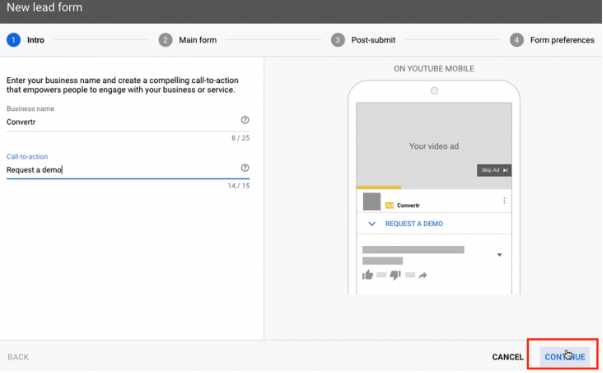Screen dimensions: 603x373
Task: Open help icon for Business name field
Action: 245,120
